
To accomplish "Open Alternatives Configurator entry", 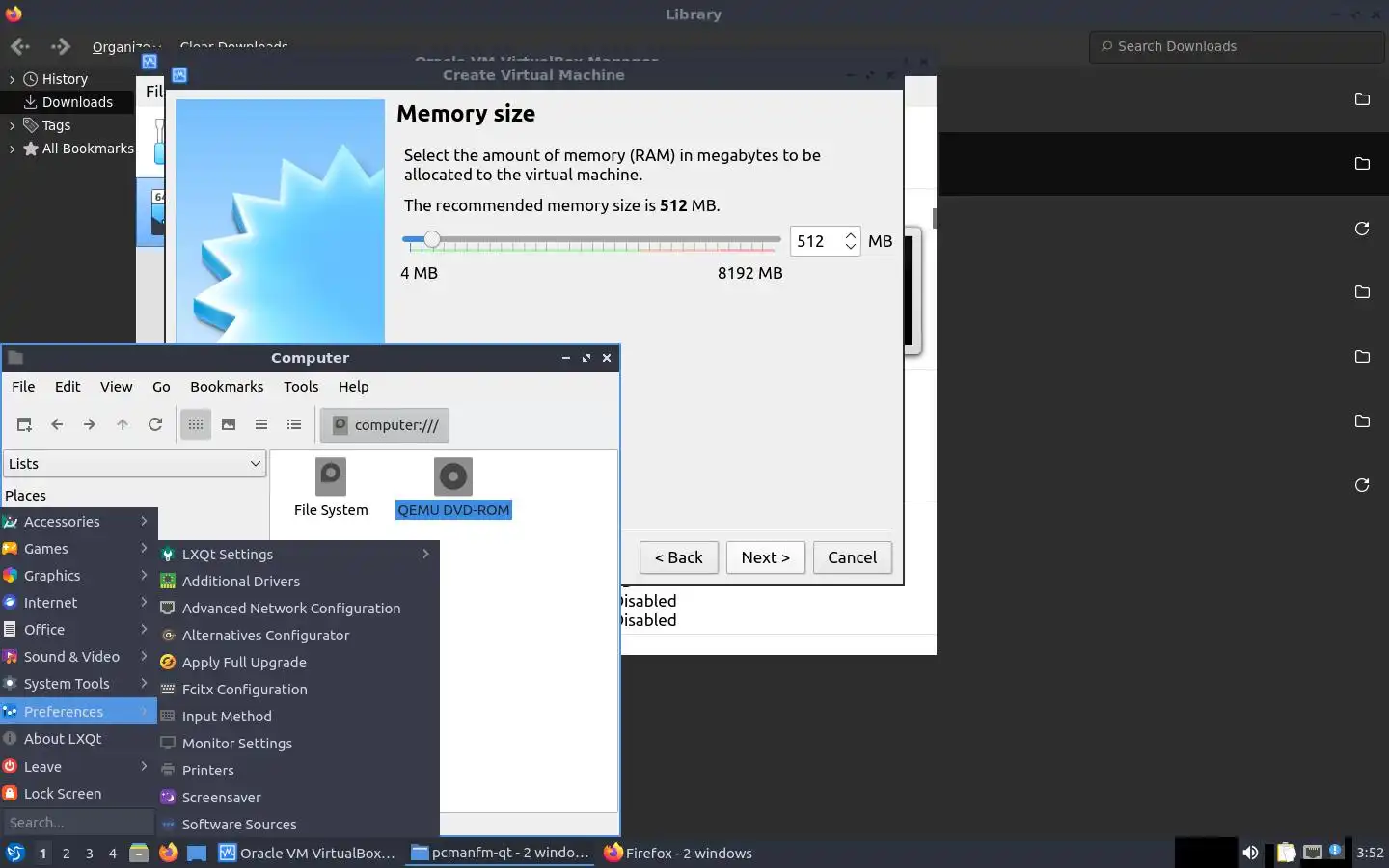I will click(x=299, y=636).
